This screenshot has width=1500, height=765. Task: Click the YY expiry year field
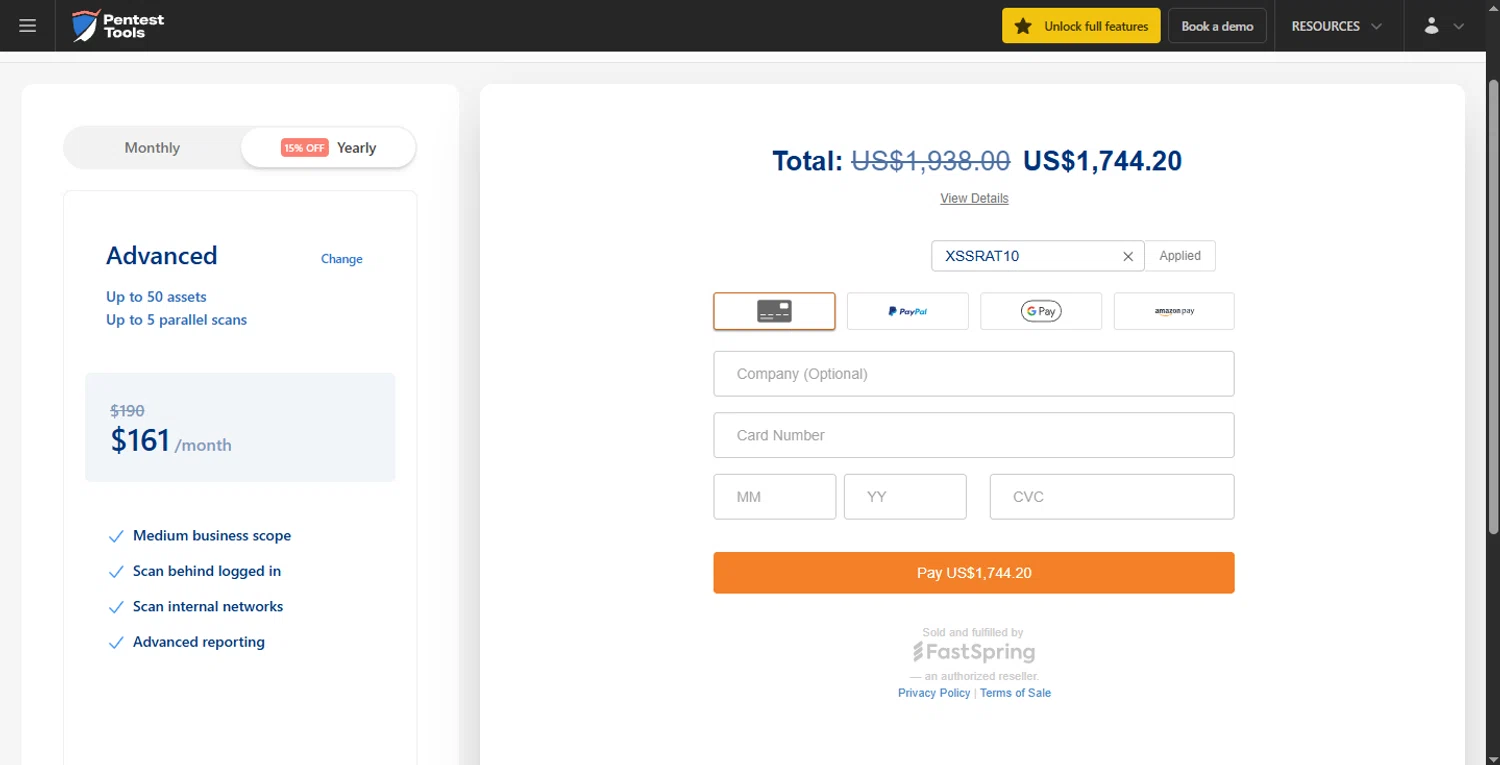tap(905, 497)
